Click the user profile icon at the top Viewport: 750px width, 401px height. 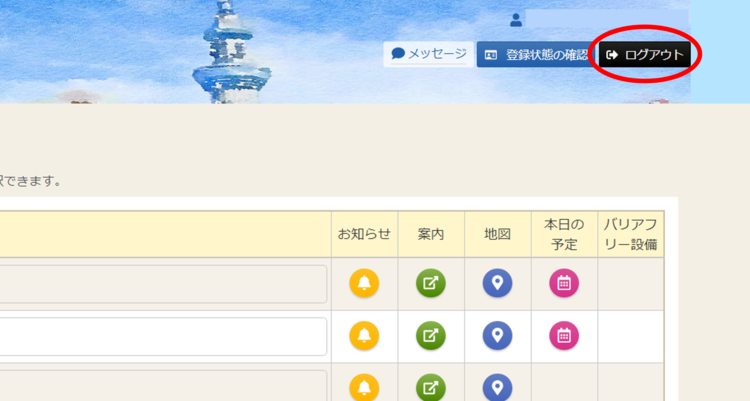[x=516, y=20]
